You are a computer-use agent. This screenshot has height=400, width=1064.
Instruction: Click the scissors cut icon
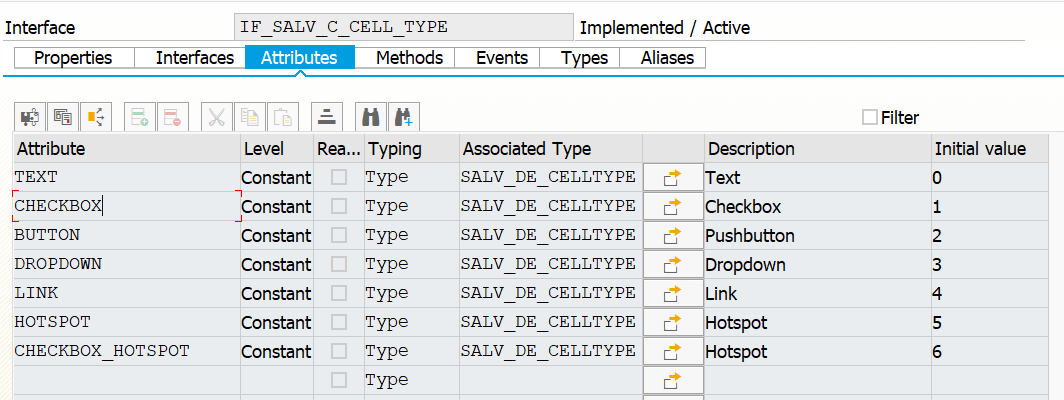tap(216, 117)
